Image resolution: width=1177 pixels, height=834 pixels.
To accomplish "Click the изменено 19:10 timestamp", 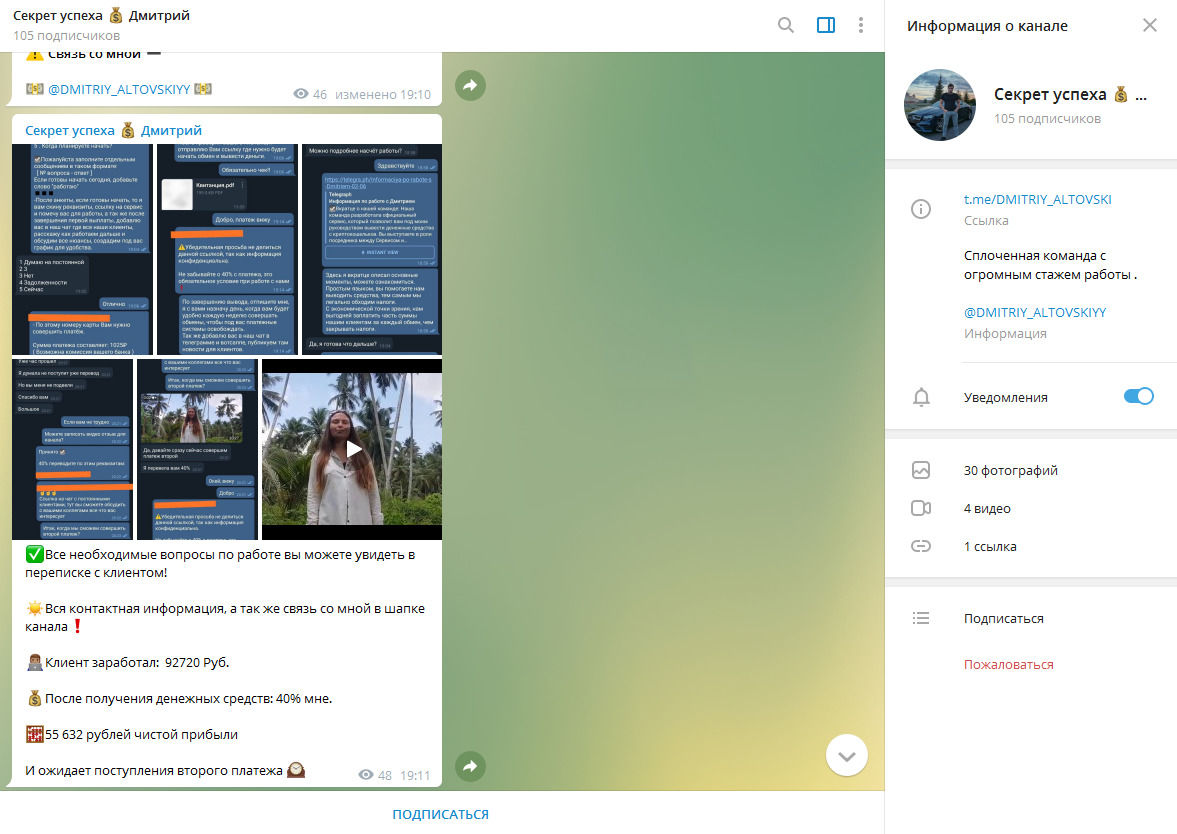I will click(383, 95).
